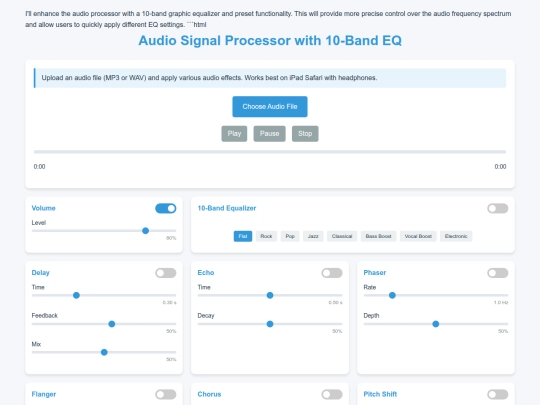The image size is (540, 405).
Task: Click the Phaser Depth slider handle
Action: 436,324
